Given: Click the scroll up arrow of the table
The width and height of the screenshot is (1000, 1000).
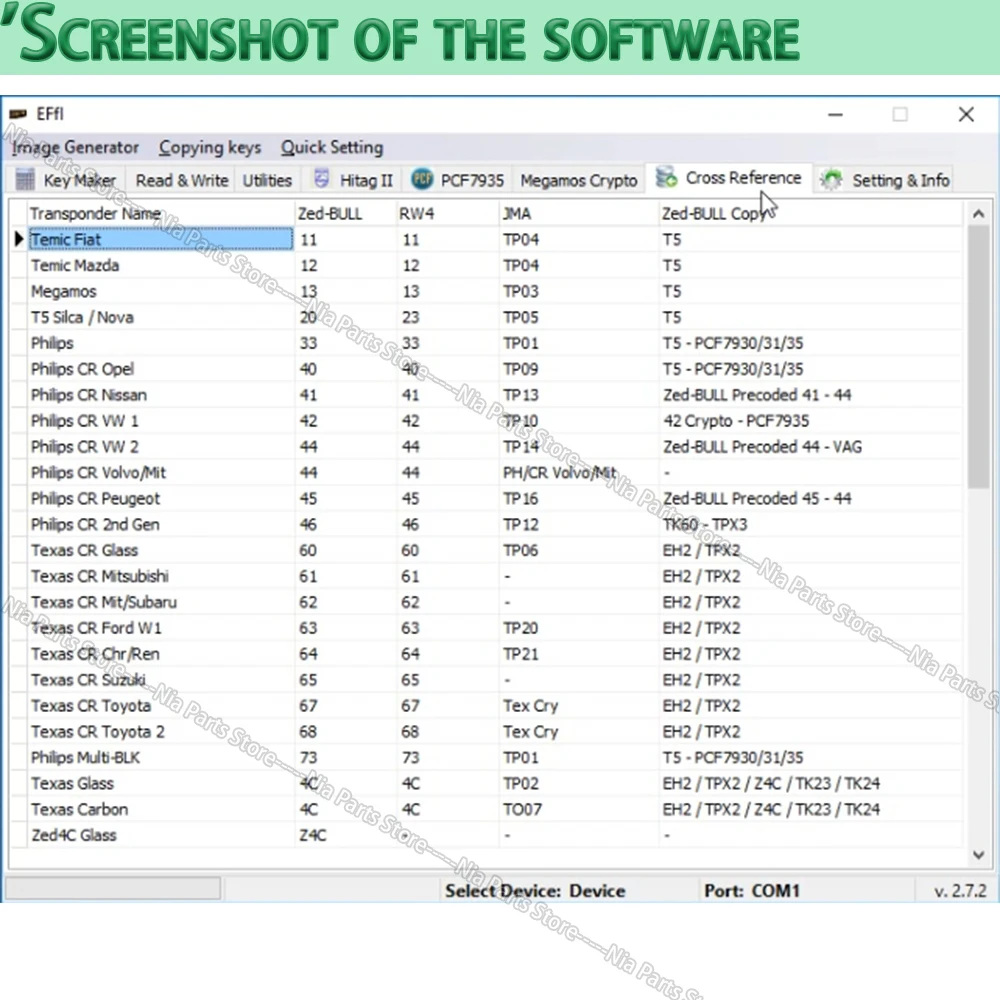Looking at the screenshot, I should 978,214.
